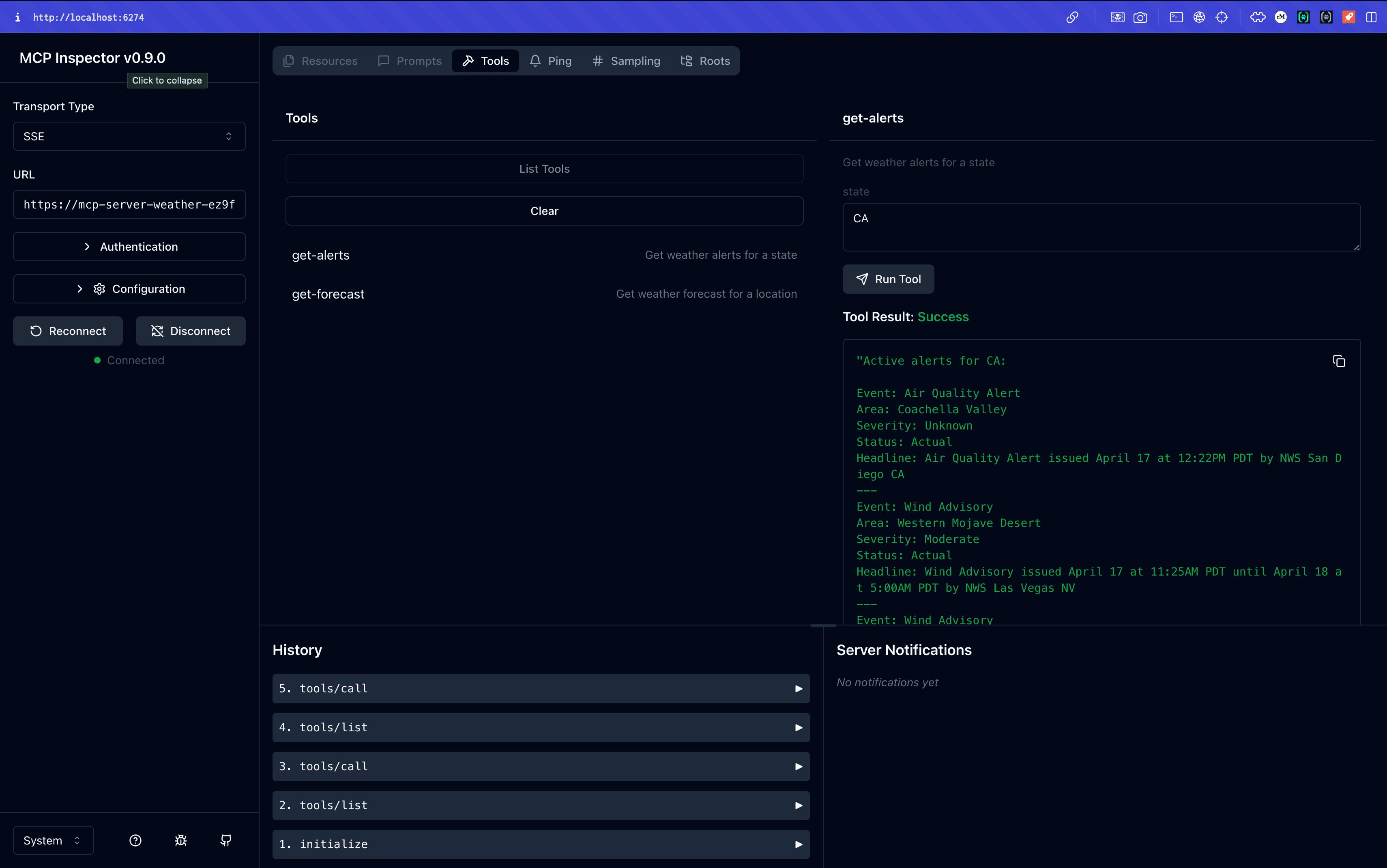Open the Transport Type dropdown

[x=129, y=136]
